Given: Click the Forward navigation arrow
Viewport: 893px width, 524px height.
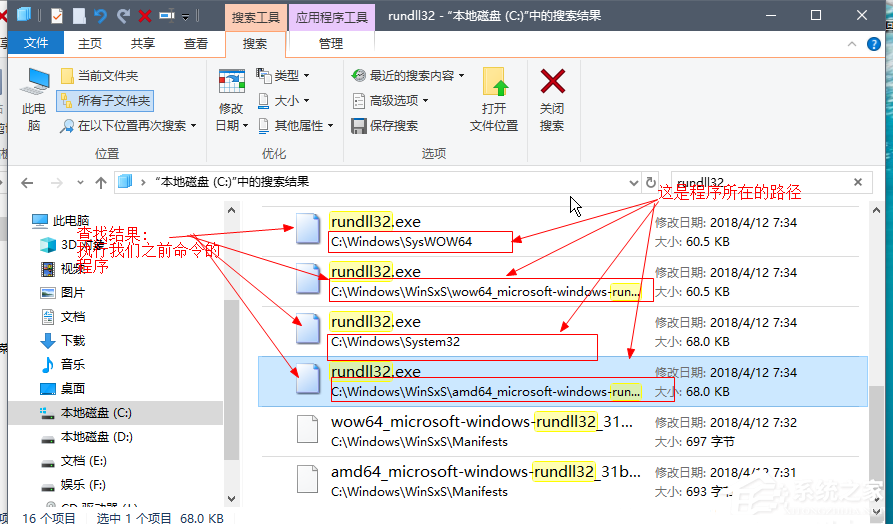Looking at the screenshot, I should coord(56,182).
